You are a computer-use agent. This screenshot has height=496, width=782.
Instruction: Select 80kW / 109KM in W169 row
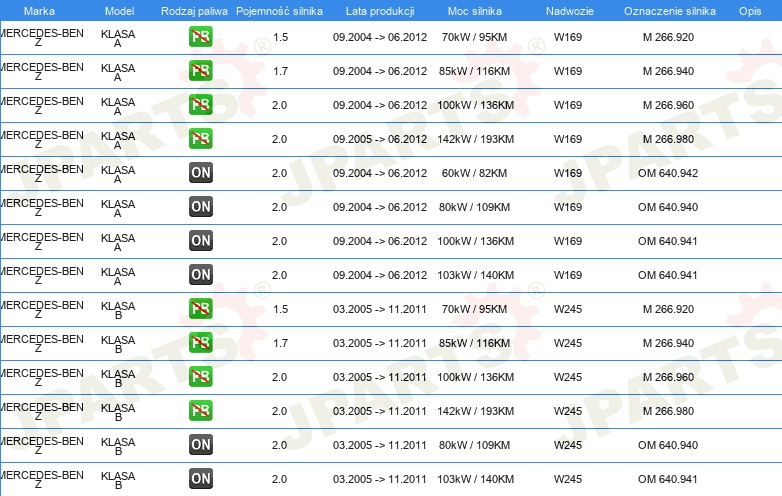[x=474, y=207]
